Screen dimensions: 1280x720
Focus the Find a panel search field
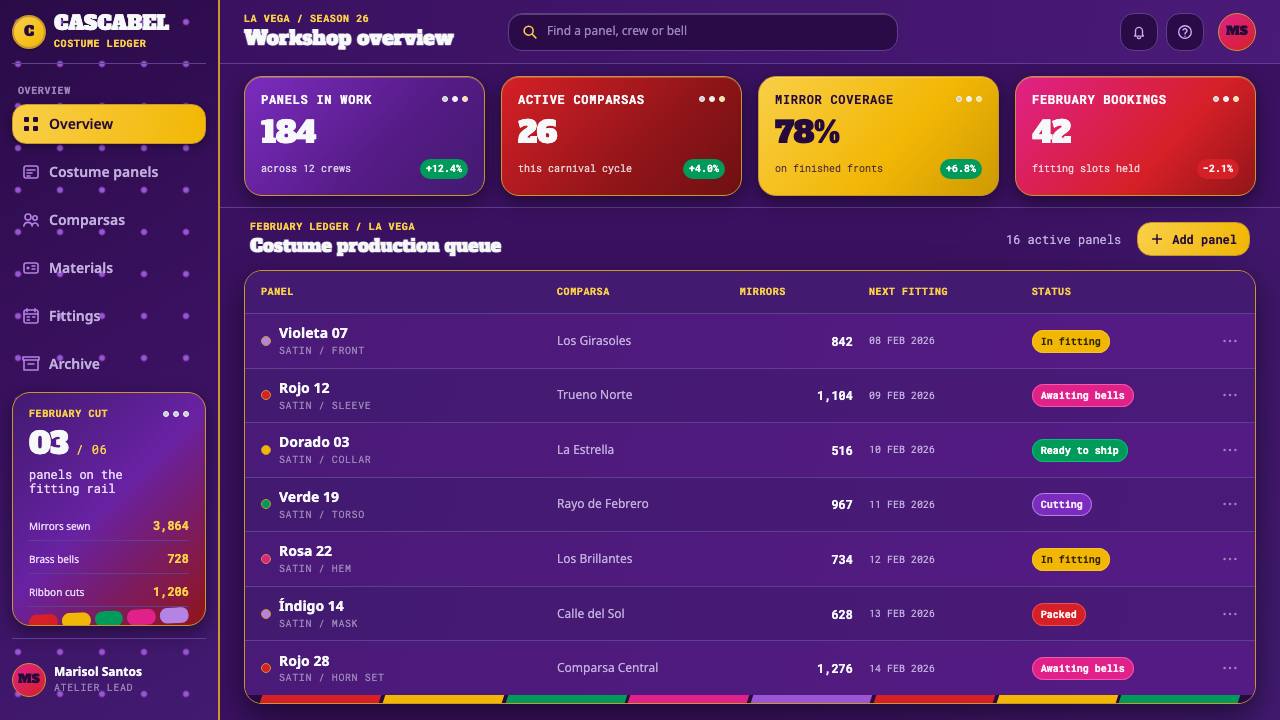(703, 32)
